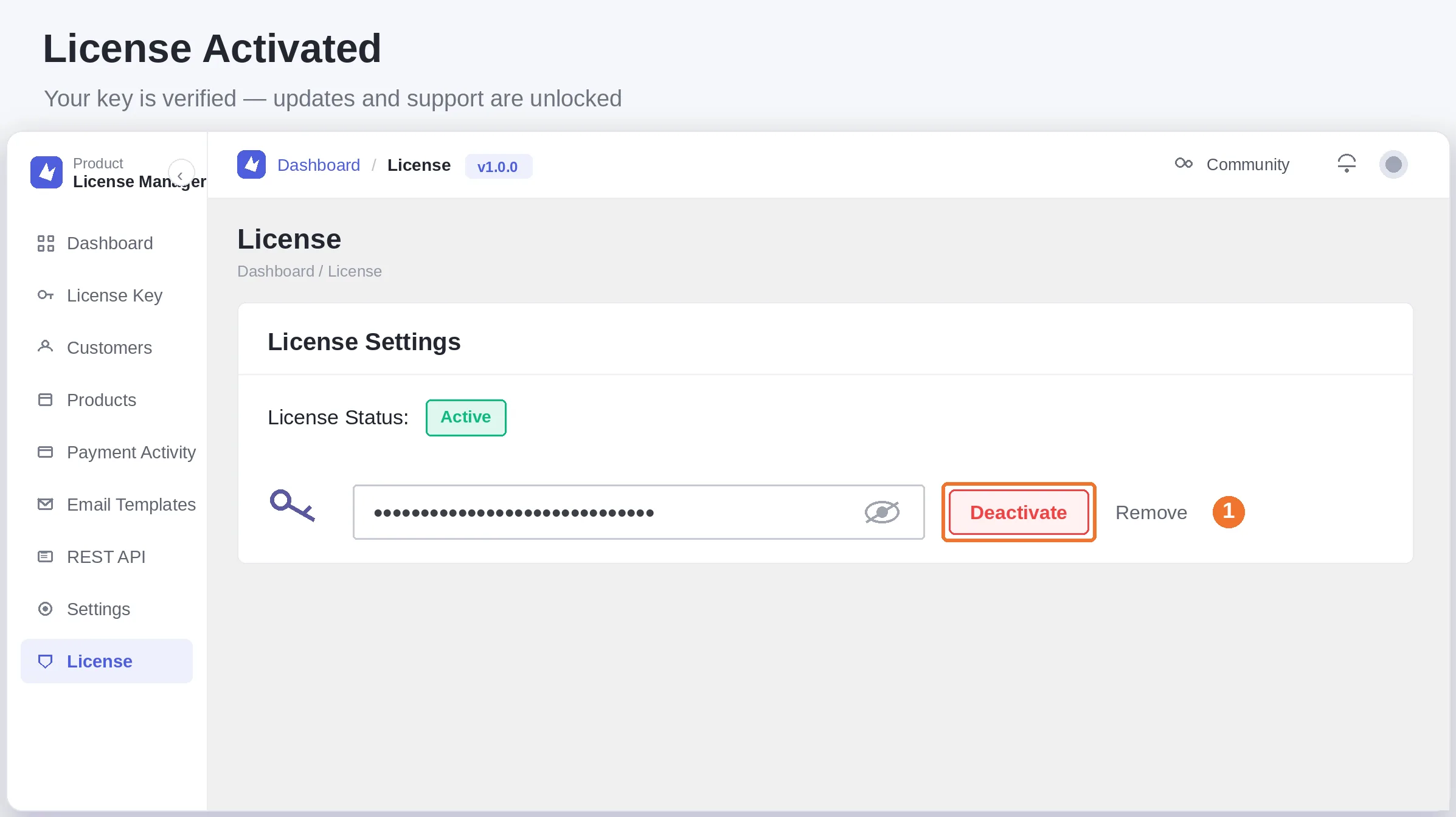Collapse the sidebar with chevron button
The width and height of the screenshot is (1456, 817).
[x=181, y=174]
